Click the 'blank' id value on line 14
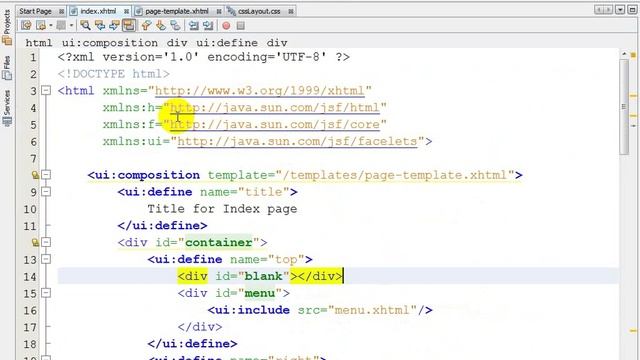 coord(263,276)
